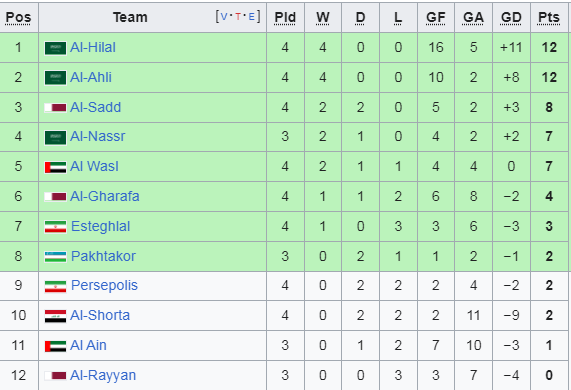Click the Iran flag beside Esteghlal
Viewport: 571px width, 390px height.
(x=55, y=227)
